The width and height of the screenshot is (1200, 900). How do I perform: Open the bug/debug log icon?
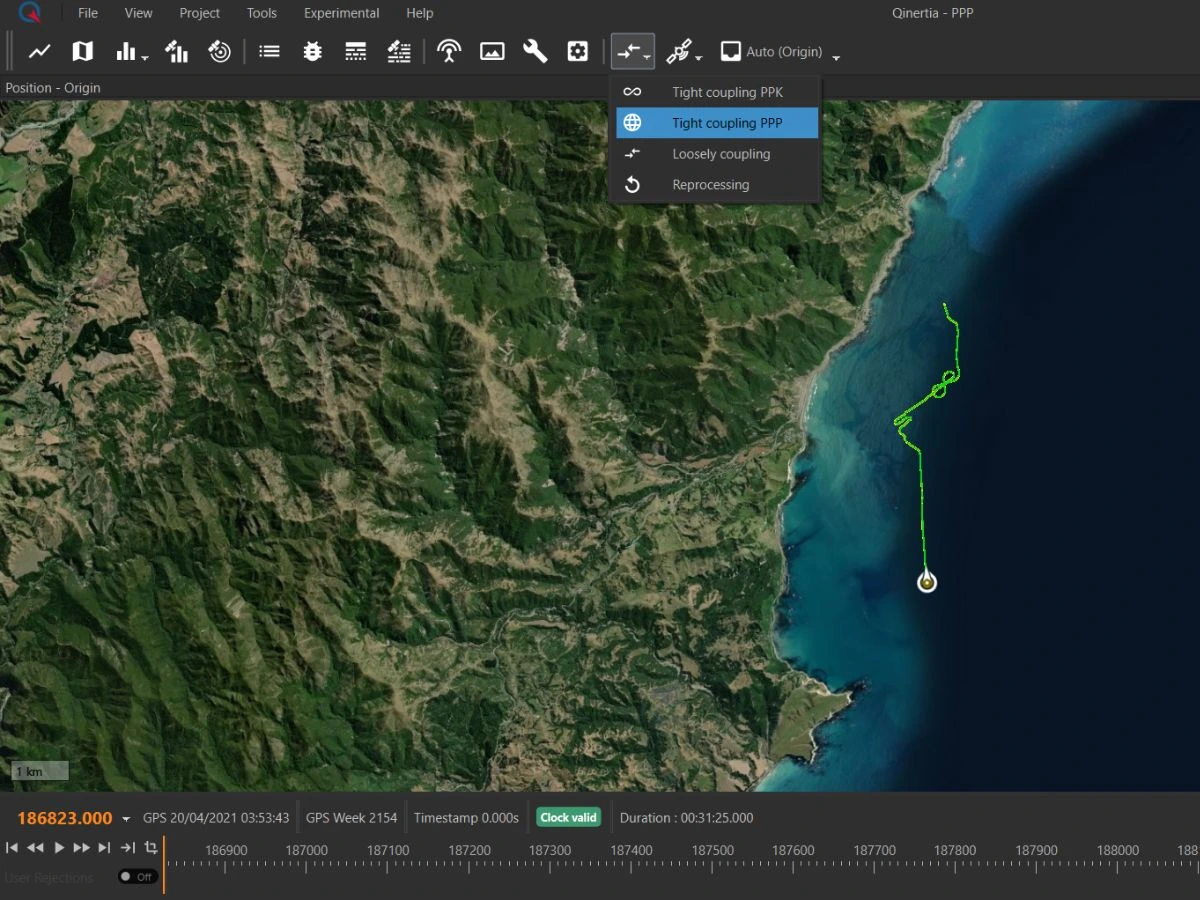312,51
